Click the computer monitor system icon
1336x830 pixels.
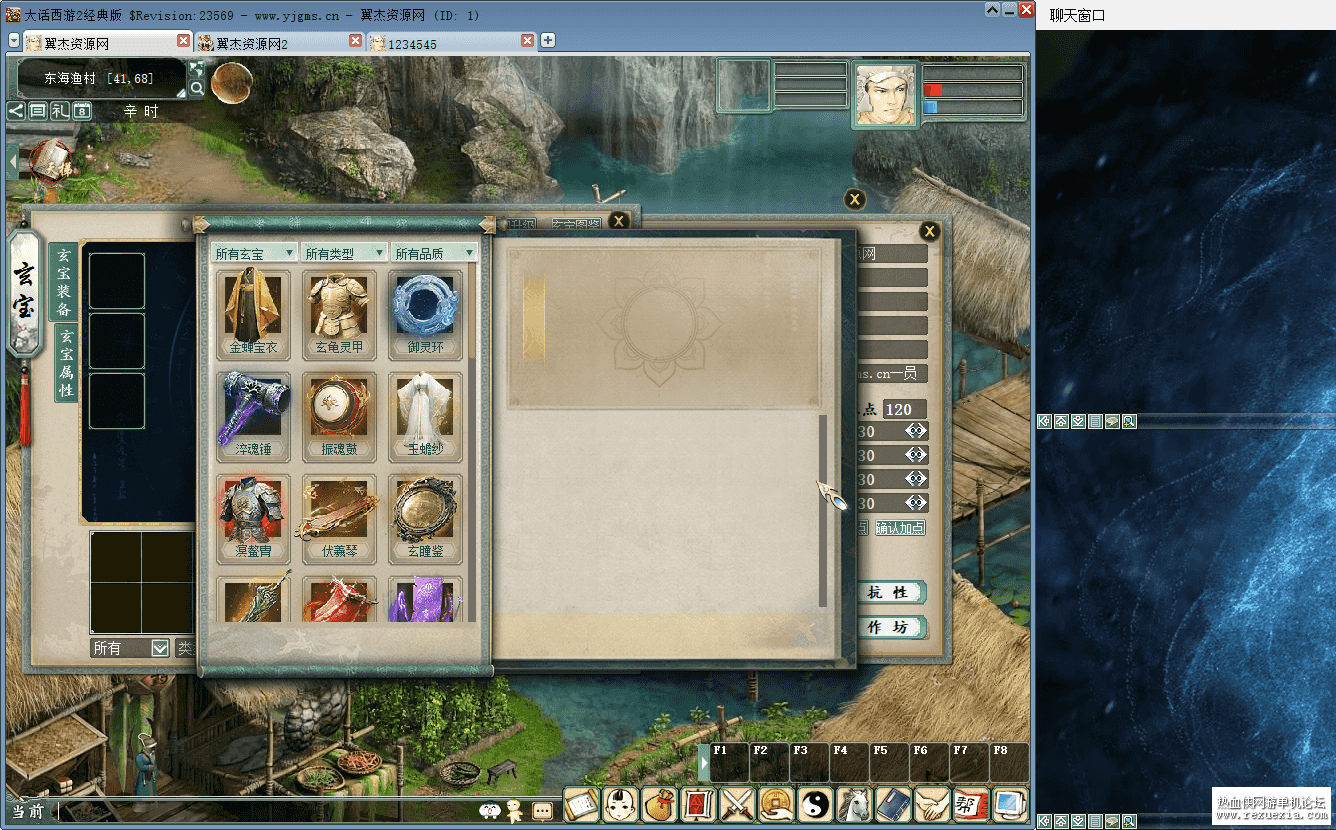1010,804
